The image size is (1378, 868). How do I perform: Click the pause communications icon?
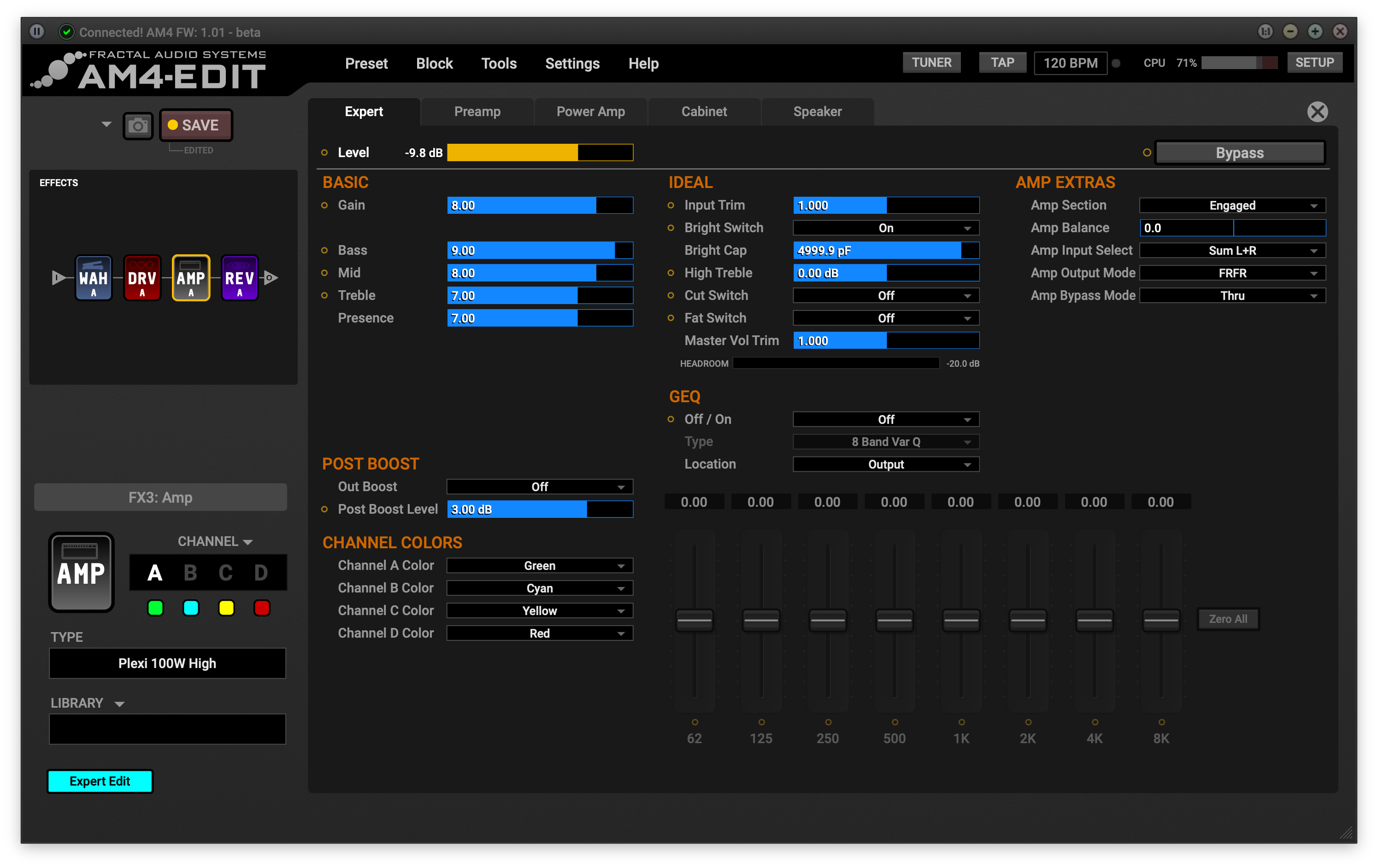[37, 31]
